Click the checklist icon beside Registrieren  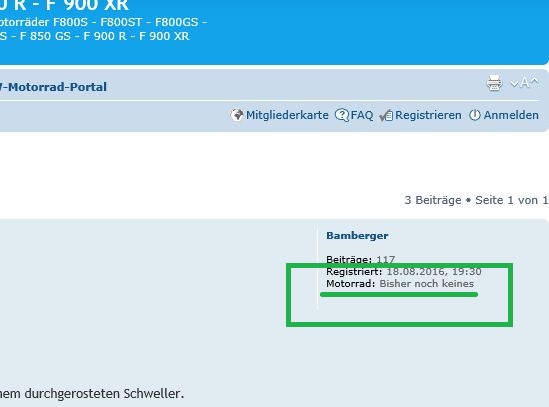386,115
